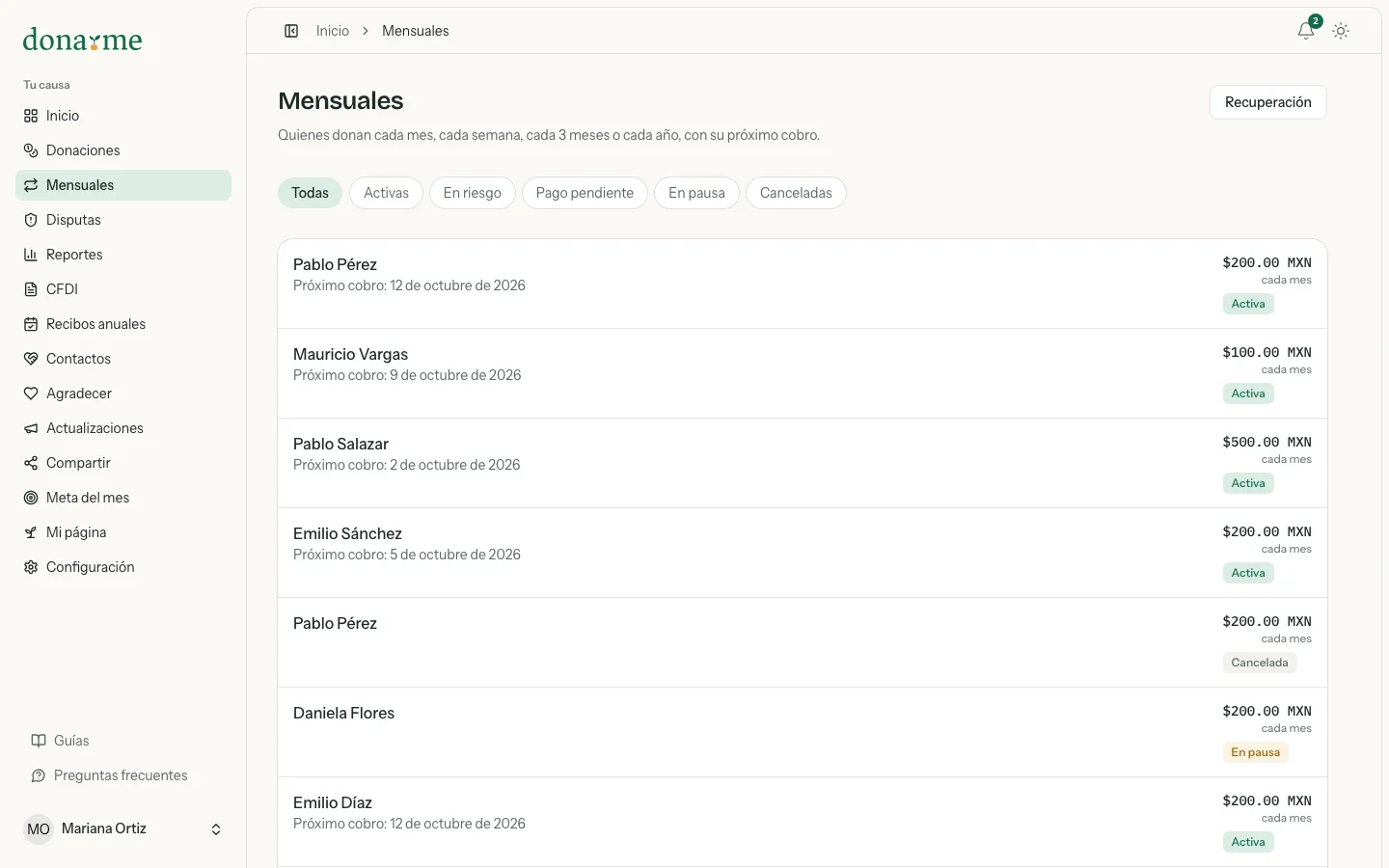Toggle light/dark theme sun icon
The width and height of the screenshot is (1389, 868).
tap(1341, 31)
